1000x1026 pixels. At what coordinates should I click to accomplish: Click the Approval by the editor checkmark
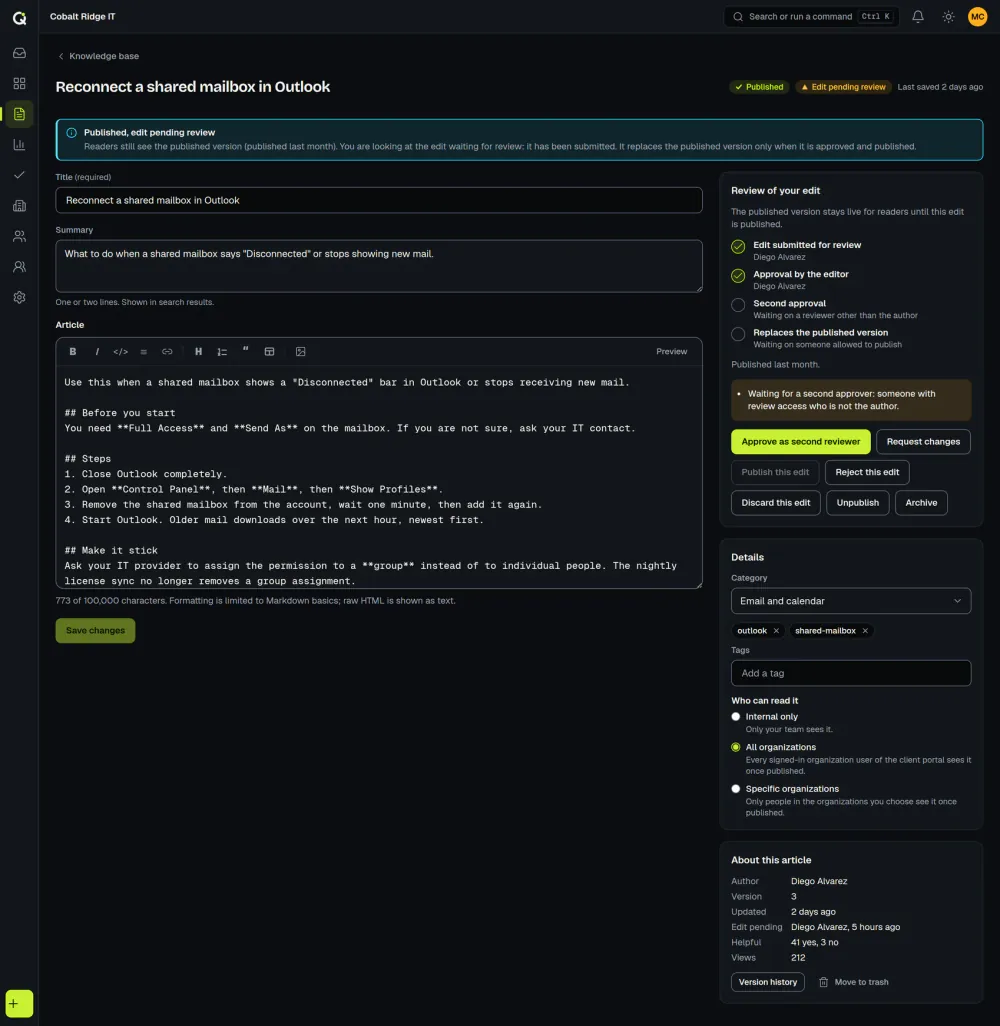coord(738,276)
